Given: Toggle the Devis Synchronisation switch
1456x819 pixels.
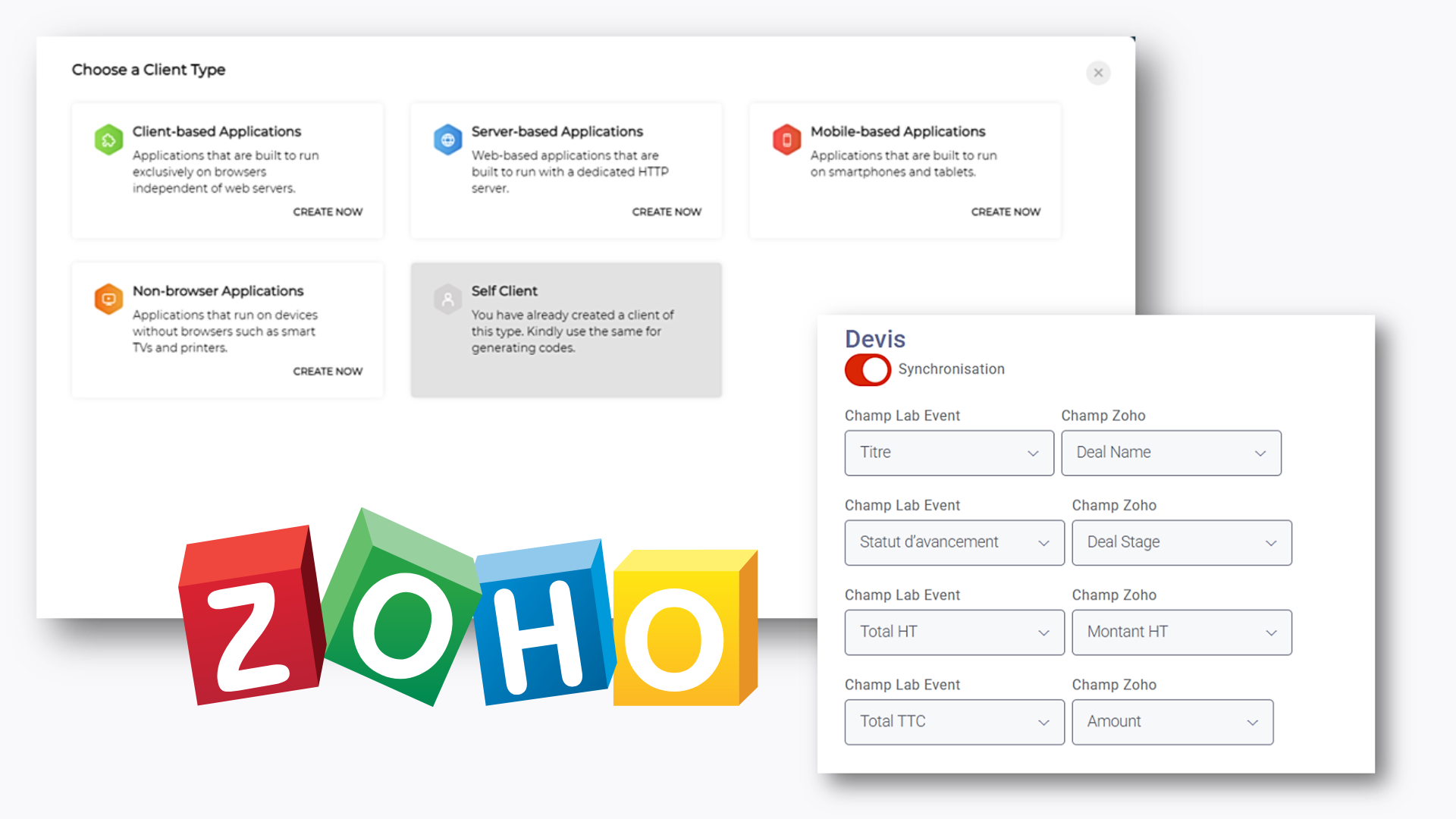Looking at the screenshot, I should pyautogui.click(x=868, y=370).
